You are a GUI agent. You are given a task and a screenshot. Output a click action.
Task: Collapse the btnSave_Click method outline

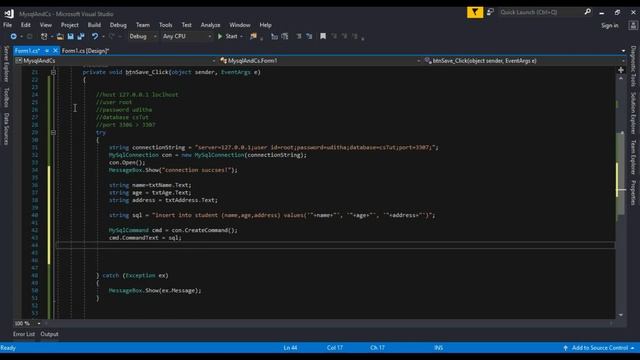click(x=53, y=72)
